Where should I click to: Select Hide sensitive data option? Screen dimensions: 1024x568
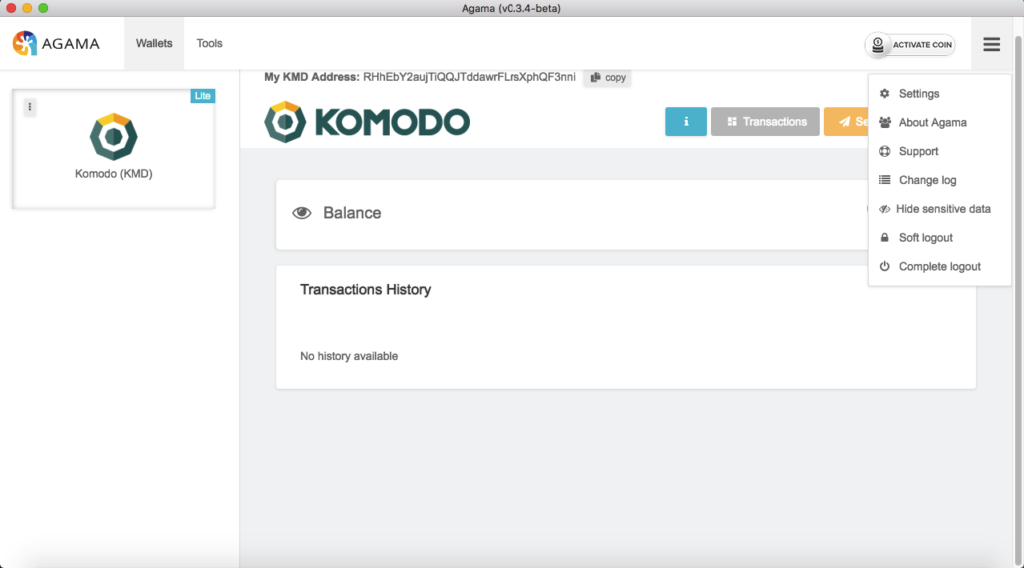point(939,209)
